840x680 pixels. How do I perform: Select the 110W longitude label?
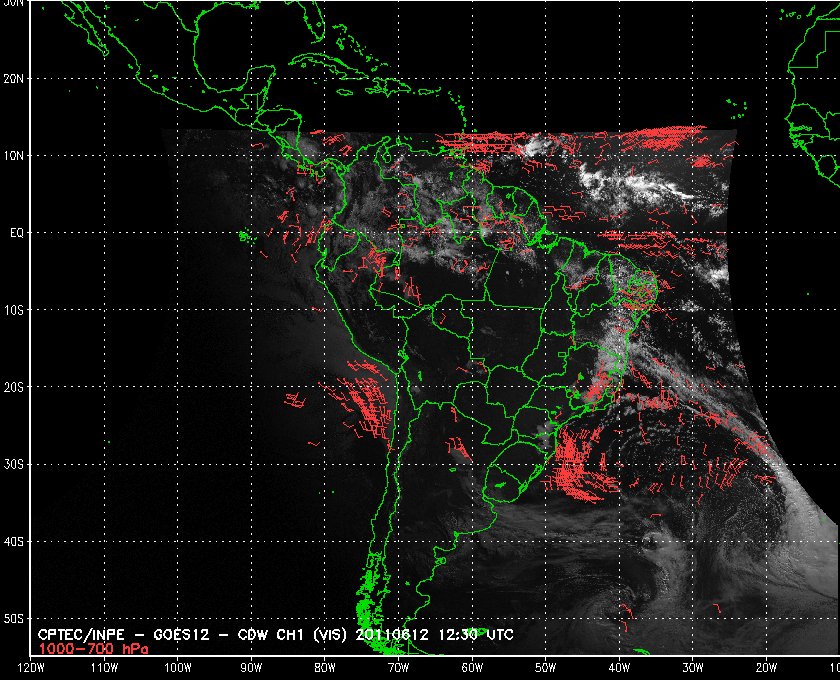click(104, 667)
